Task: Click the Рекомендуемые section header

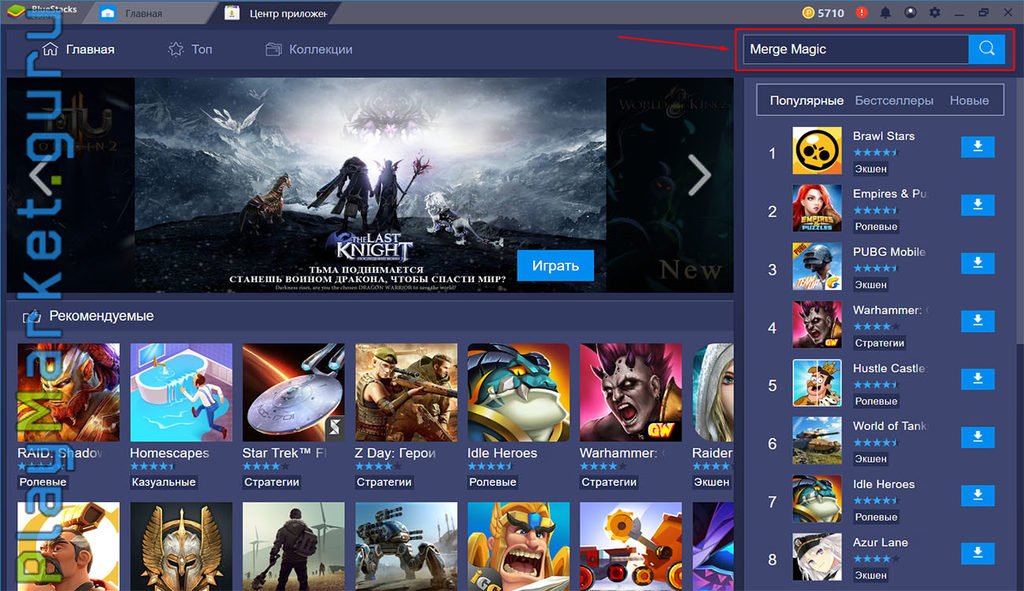Action: pos(101,316)
